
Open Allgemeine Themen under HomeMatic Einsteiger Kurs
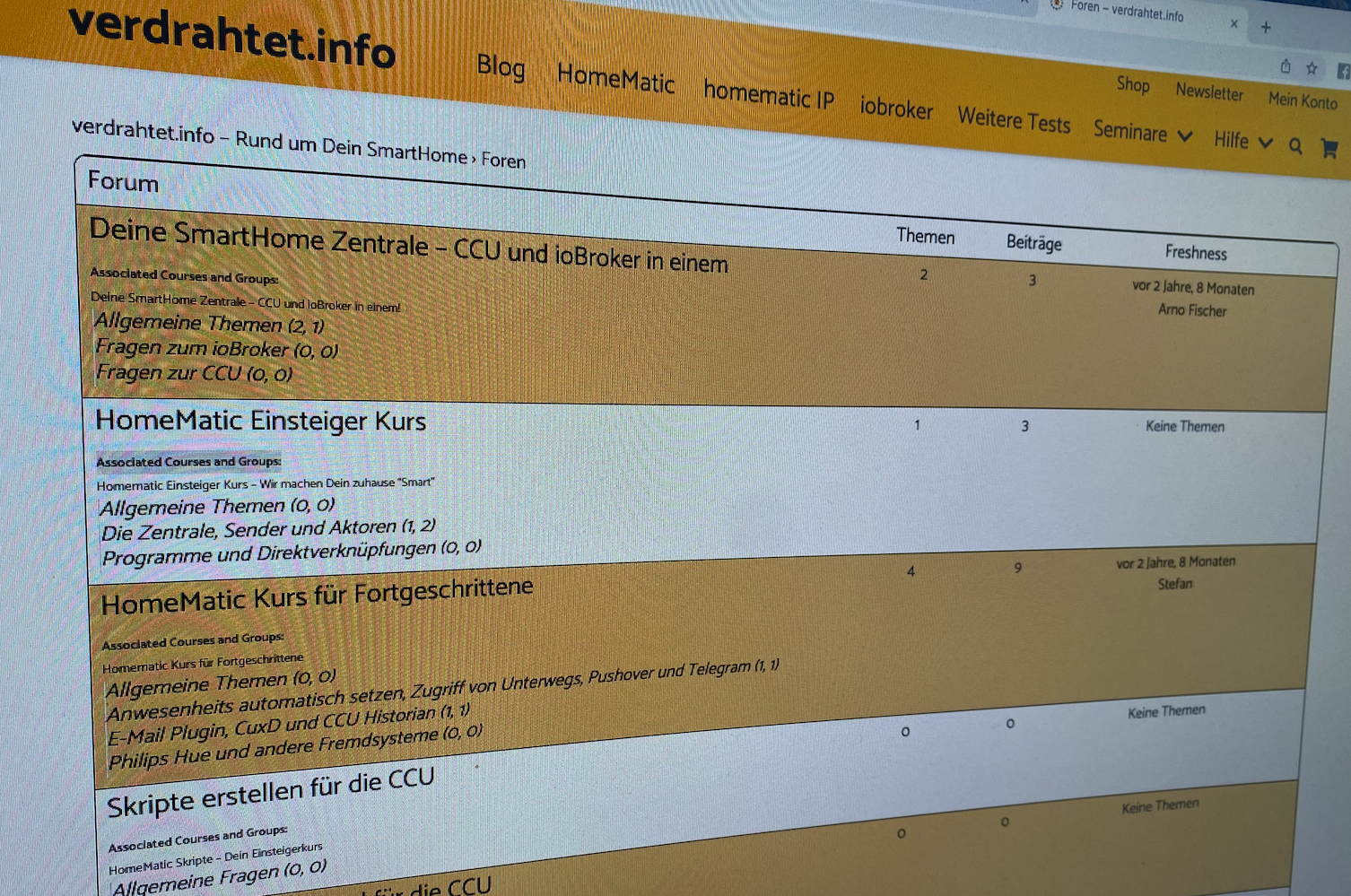tap(216, 507)
